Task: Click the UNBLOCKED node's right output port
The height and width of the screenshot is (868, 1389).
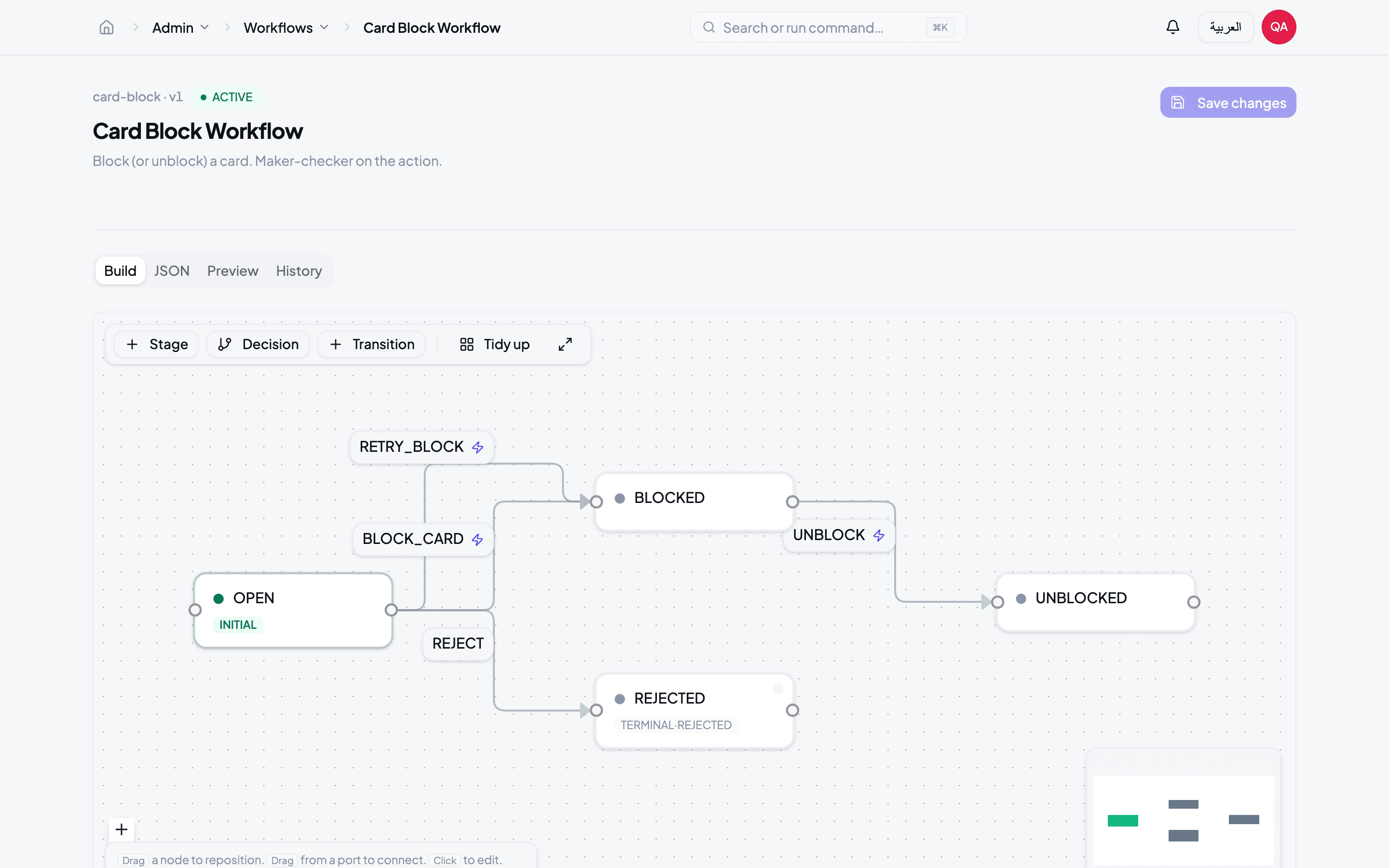Action: [x=1194, y=602]
